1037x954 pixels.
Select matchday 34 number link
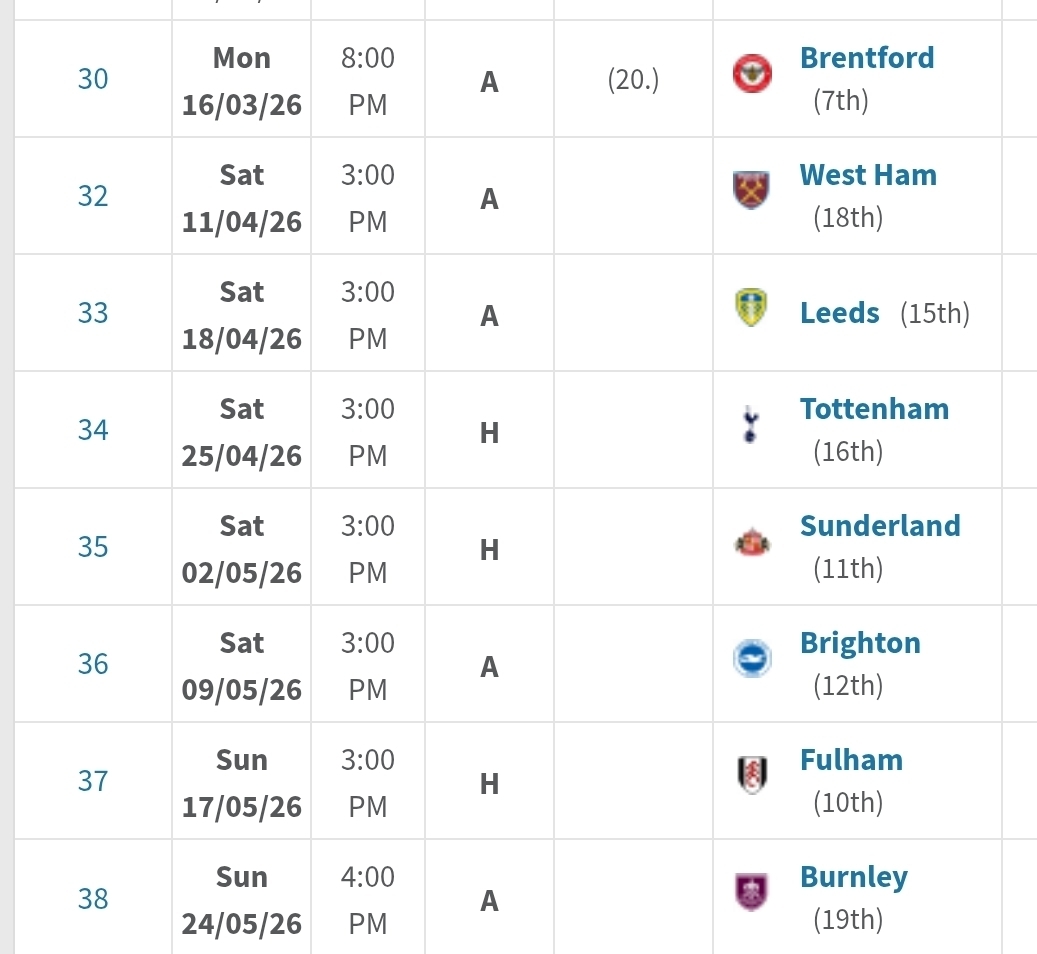[93, 430]
